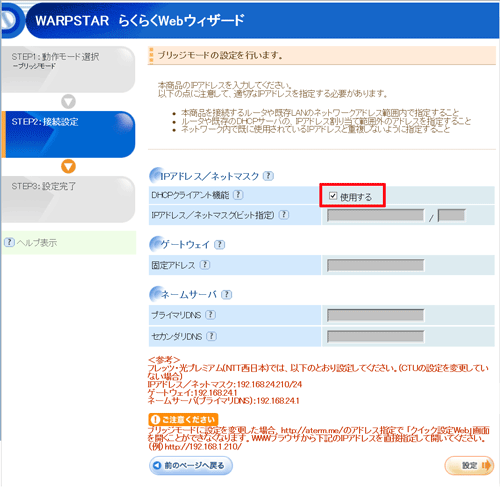This screenshot has width=500, height=489.
Task: Open help for プライマリDNS
Action: point(210,314)
